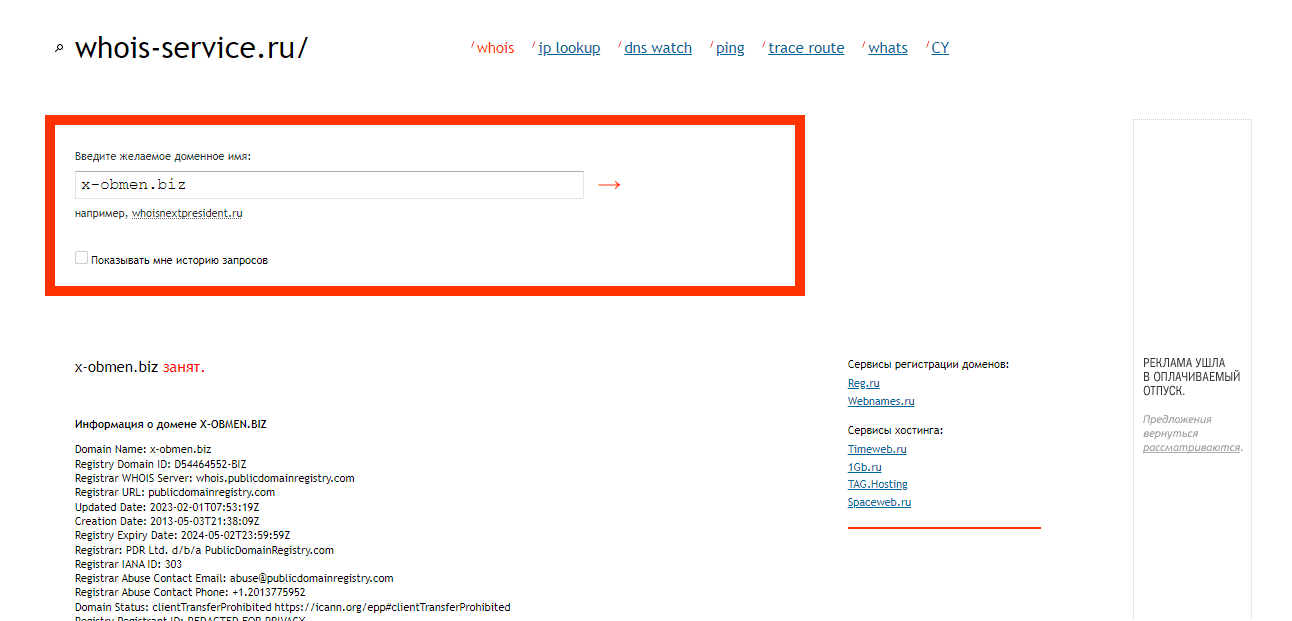Image resolution: width=1292 pixels, height=621 pixels.
Task: Go to the ping tool
Action: coord(730,48)
